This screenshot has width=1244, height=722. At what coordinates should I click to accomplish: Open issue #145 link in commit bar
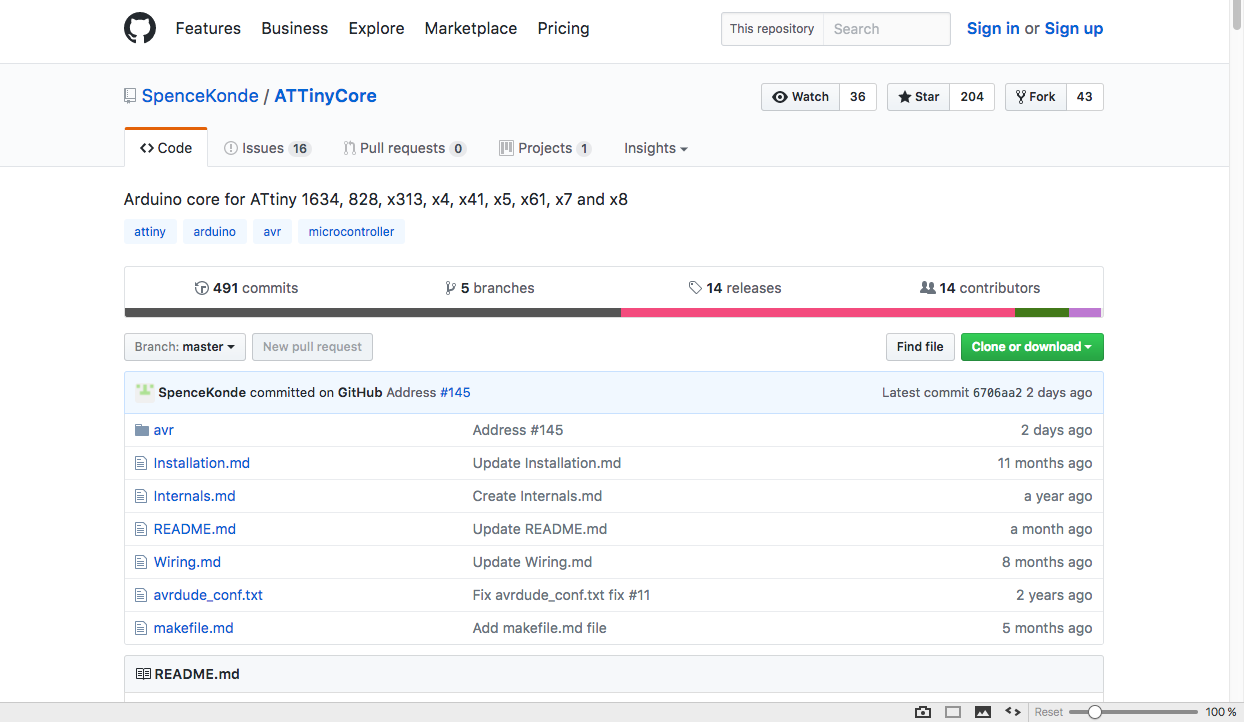coord(455,393)
